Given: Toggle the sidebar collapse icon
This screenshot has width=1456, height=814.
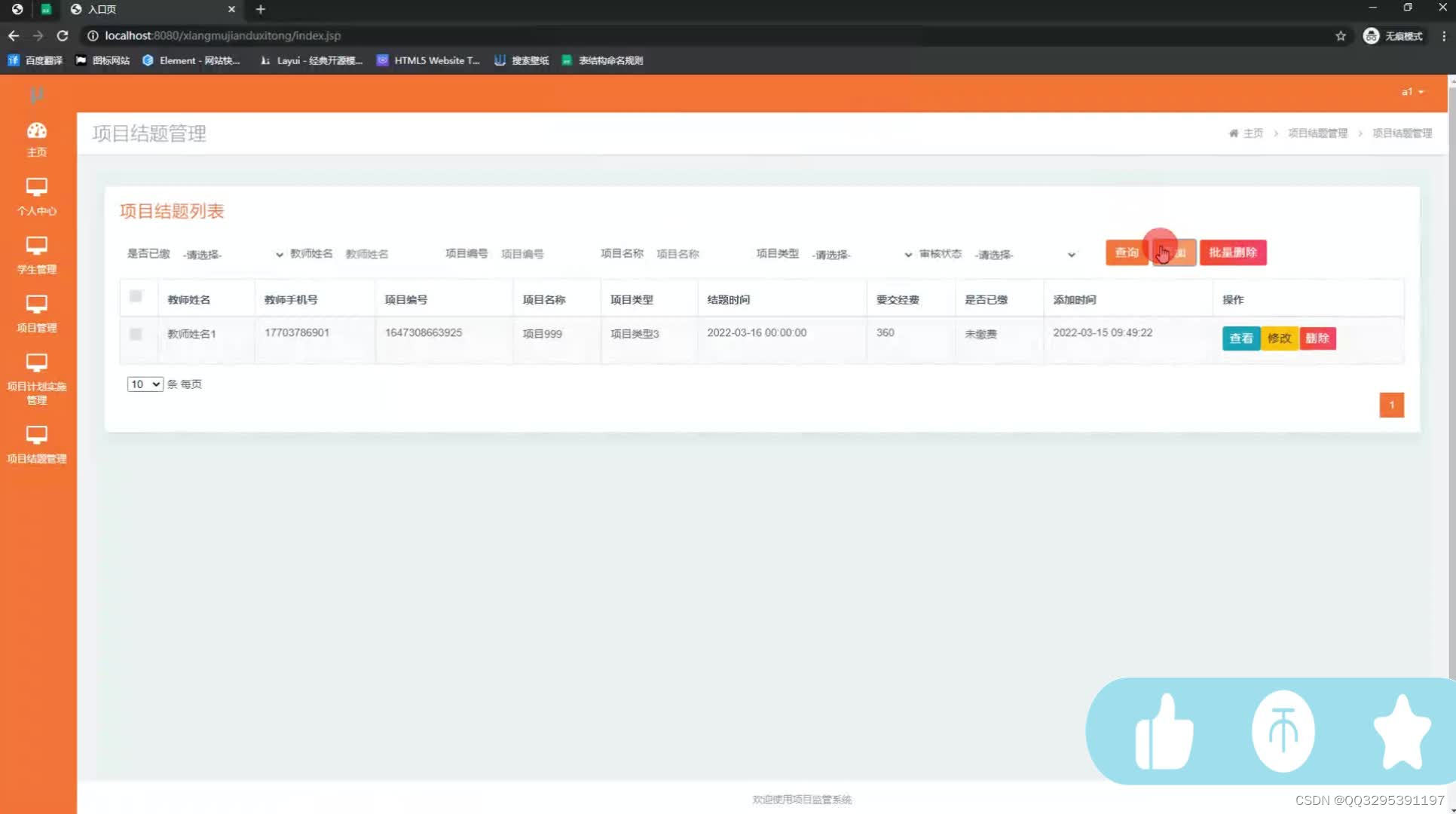Looking at the screenshot, I should [36, 94].
